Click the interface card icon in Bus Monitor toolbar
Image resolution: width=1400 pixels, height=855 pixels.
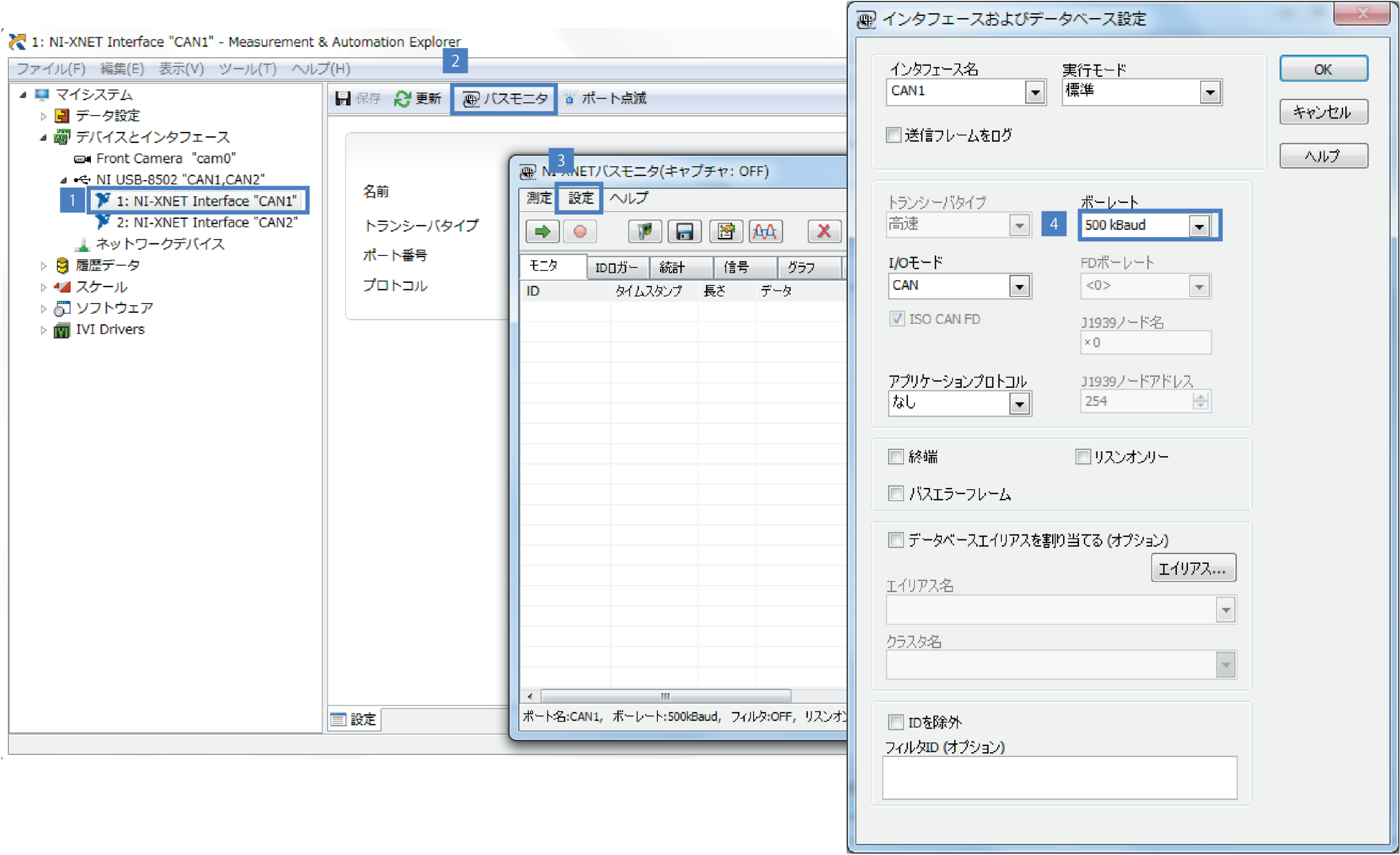[644, 231]
